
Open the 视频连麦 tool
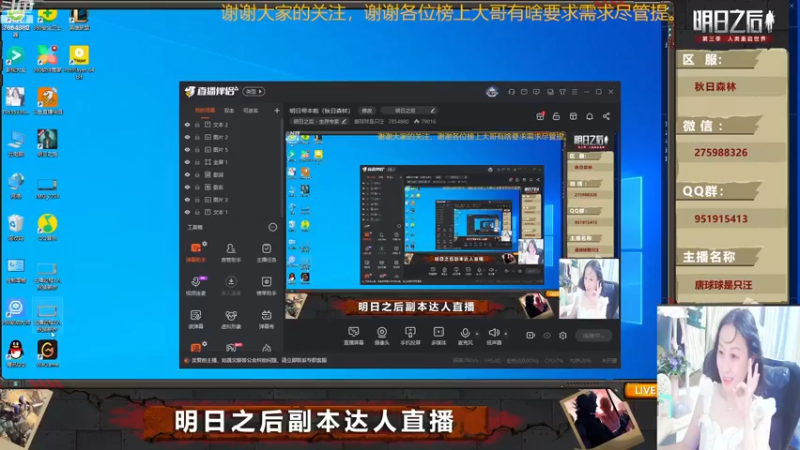click(x=196, y=286)
